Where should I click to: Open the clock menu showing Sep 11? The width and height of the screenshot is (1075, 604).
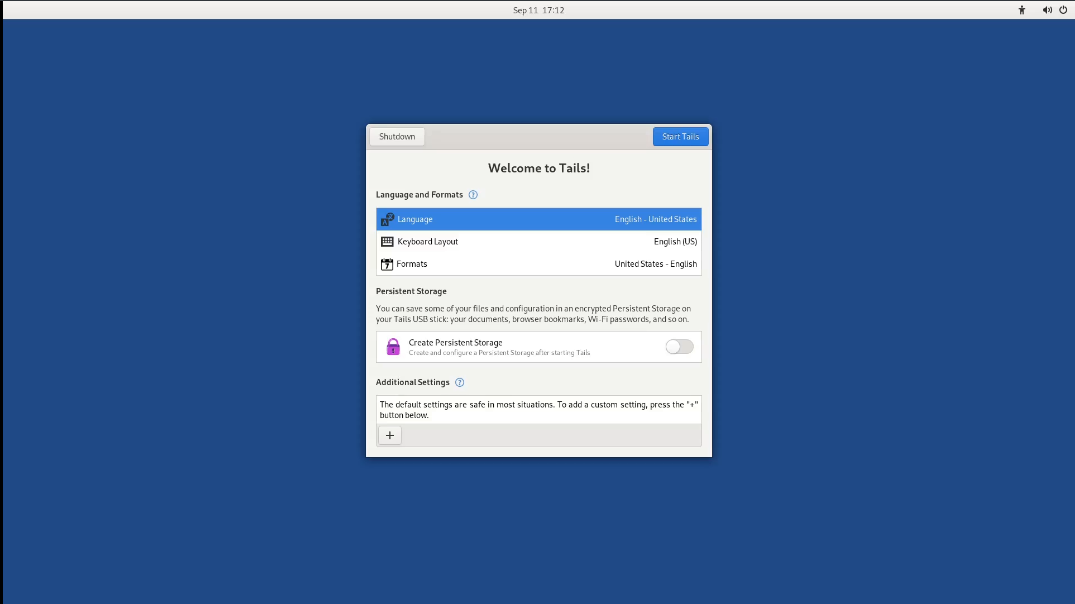click(538, 10)
